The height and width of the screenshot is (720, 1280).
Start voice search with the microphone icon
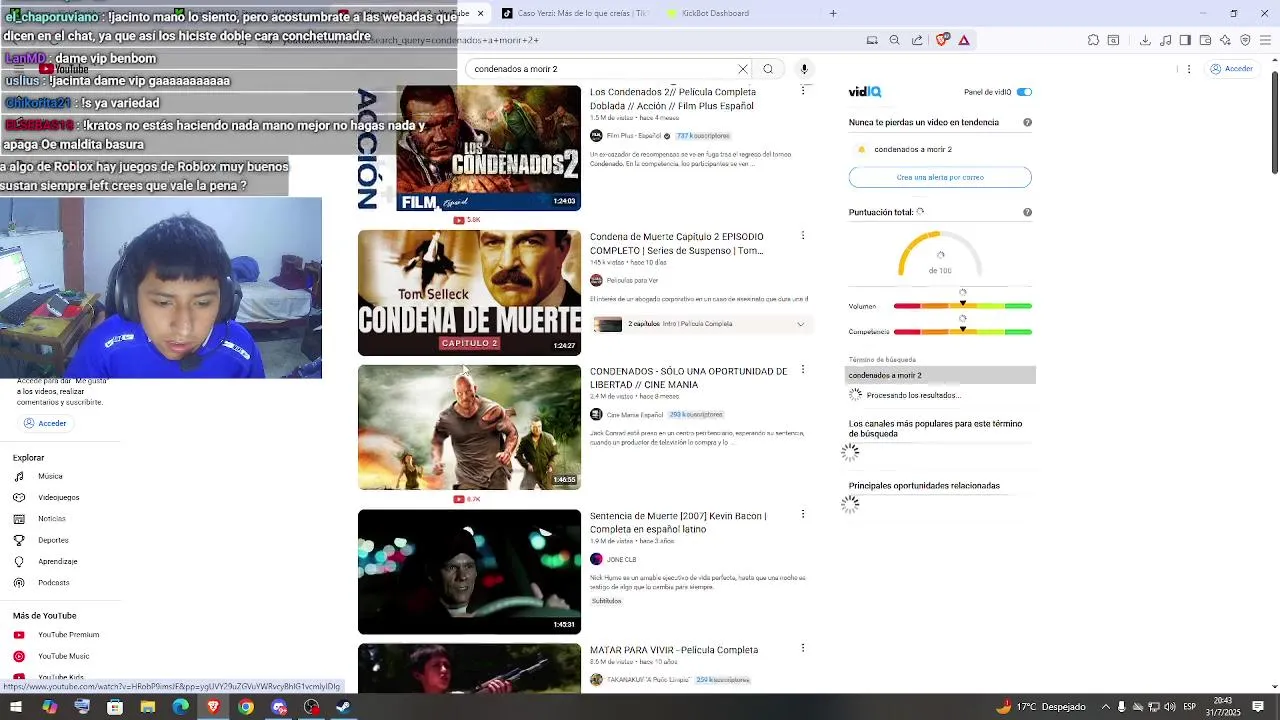click(x=804, y=69)
